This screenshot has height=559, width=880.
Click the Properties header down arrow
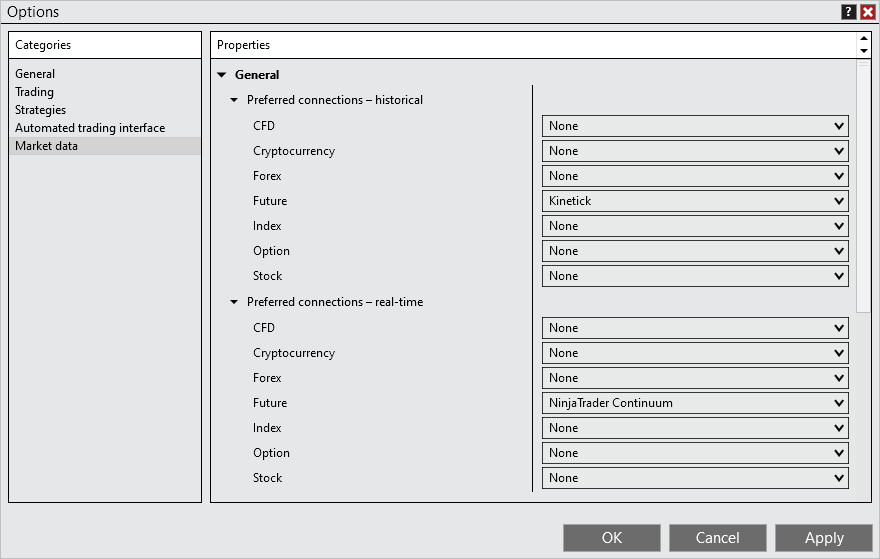(x=864, y=51)
